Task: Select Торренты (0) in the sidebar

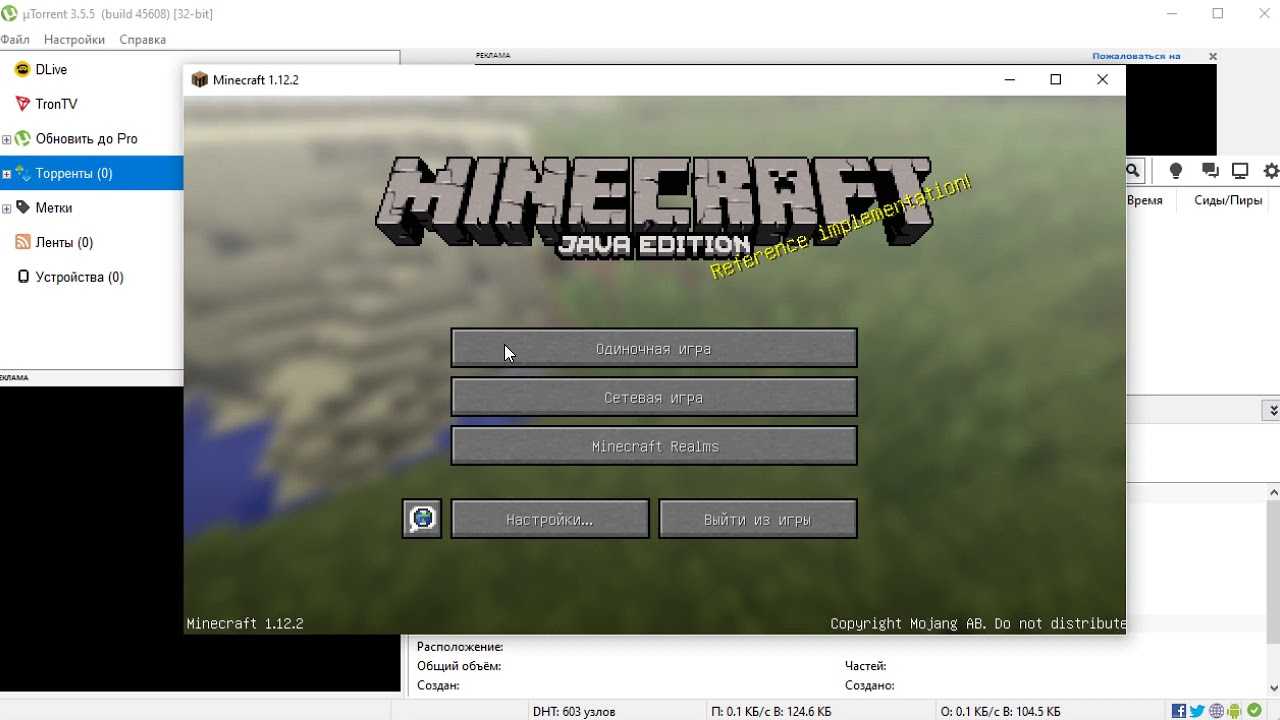Action: click(74, 173)
